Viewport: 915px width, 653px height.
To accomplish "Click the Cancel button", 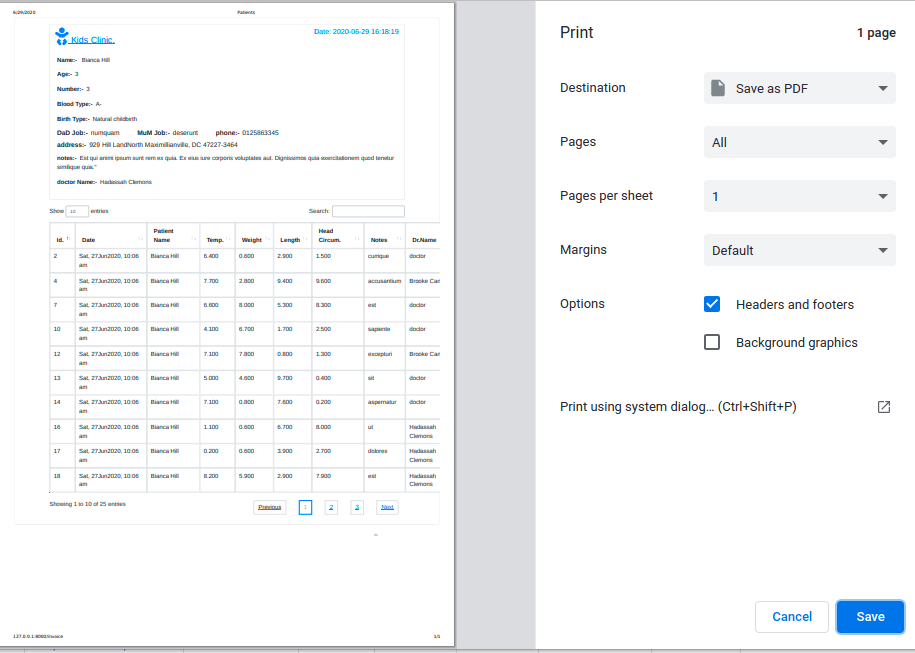I will point(792,617).
